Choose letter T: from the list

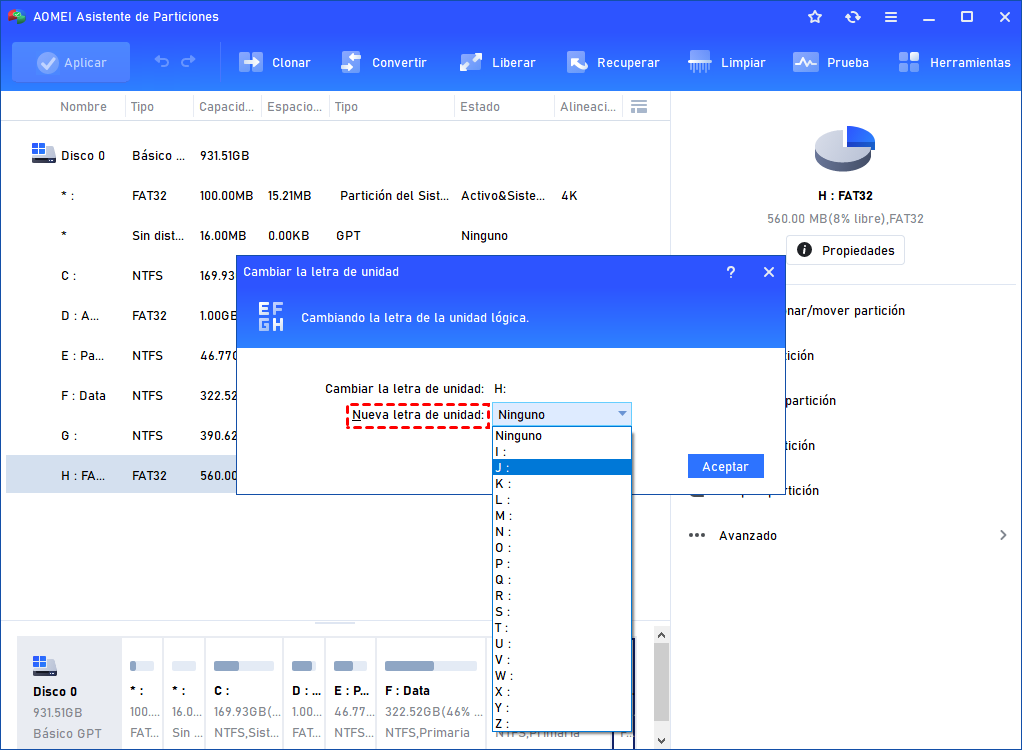(x=562, y=627)
